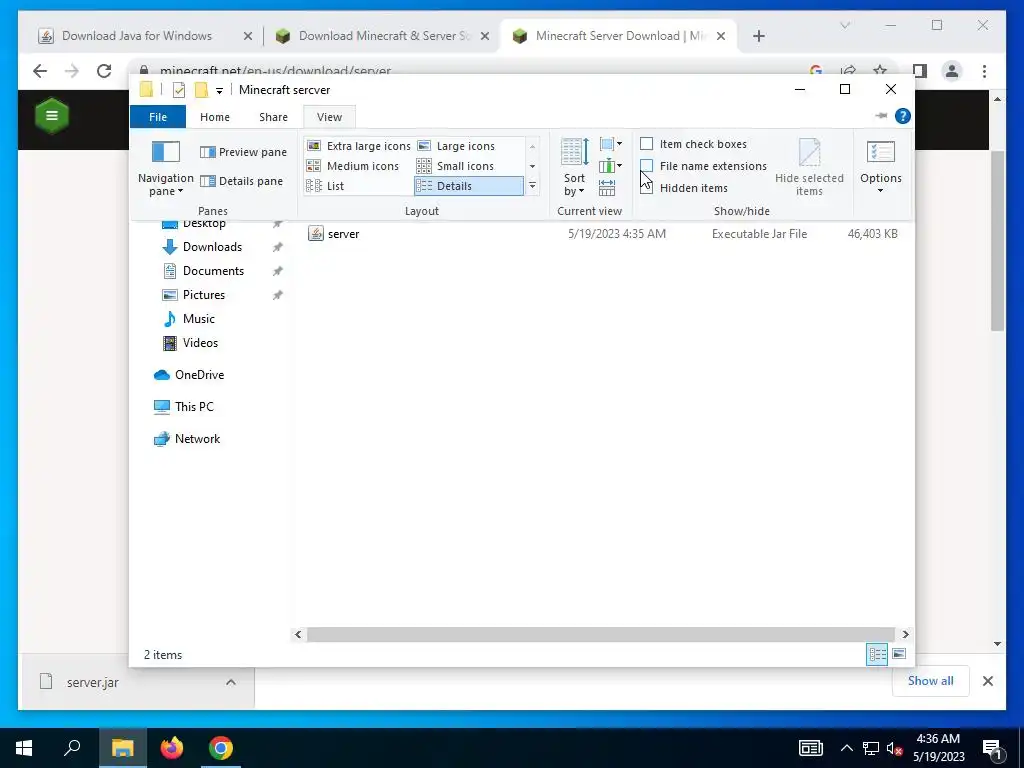Open the taskbar clock and date

coord(938,748)
